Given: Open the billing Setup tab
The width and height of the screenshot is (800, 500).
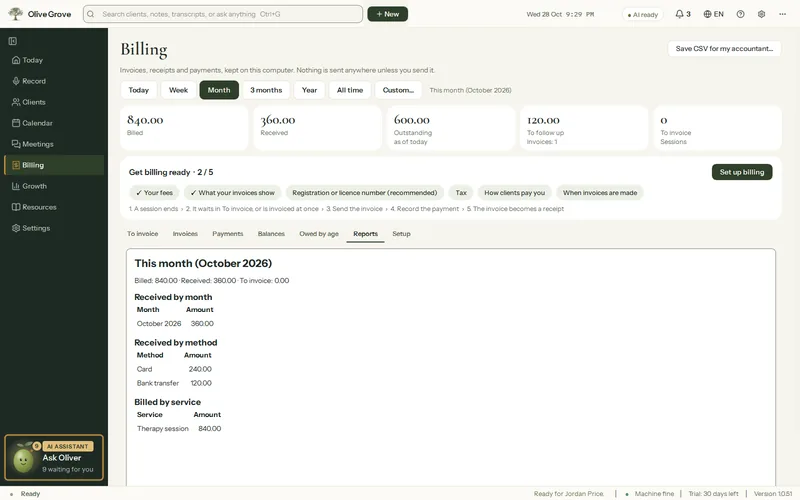Looking at the screenshot, I should pyautogui.click(x=401, y=234).
